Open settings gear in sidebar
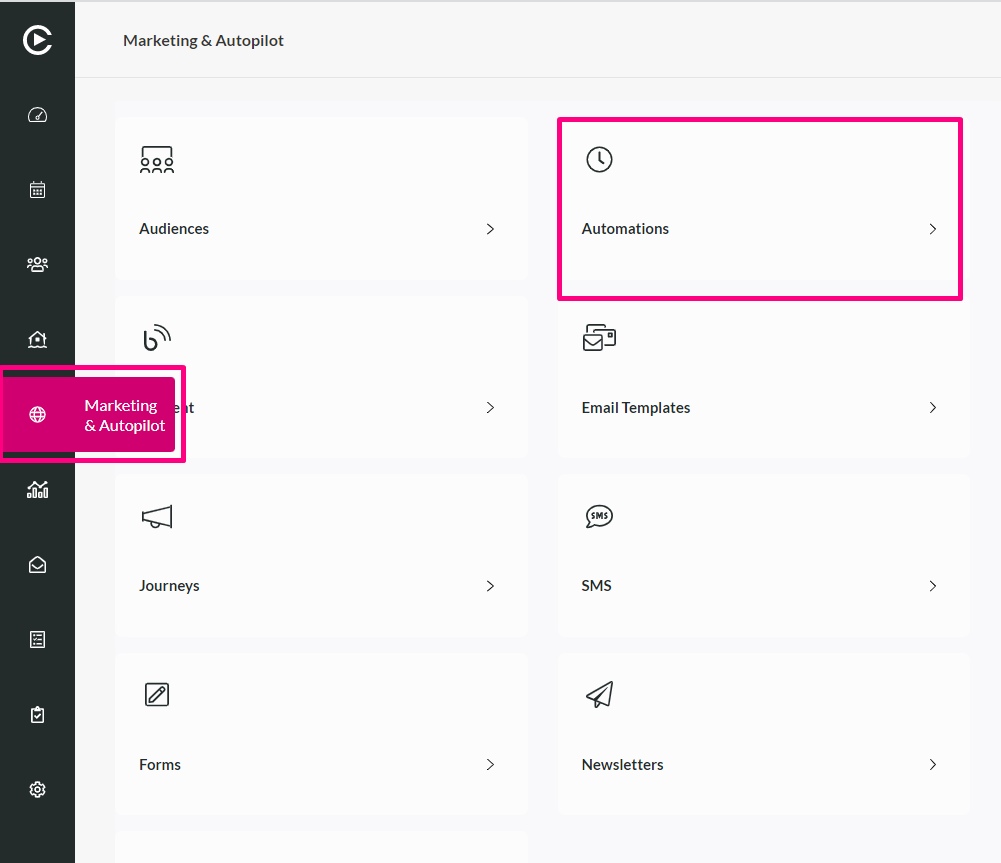Screen dimensions: 1001x863 (37, 790)
